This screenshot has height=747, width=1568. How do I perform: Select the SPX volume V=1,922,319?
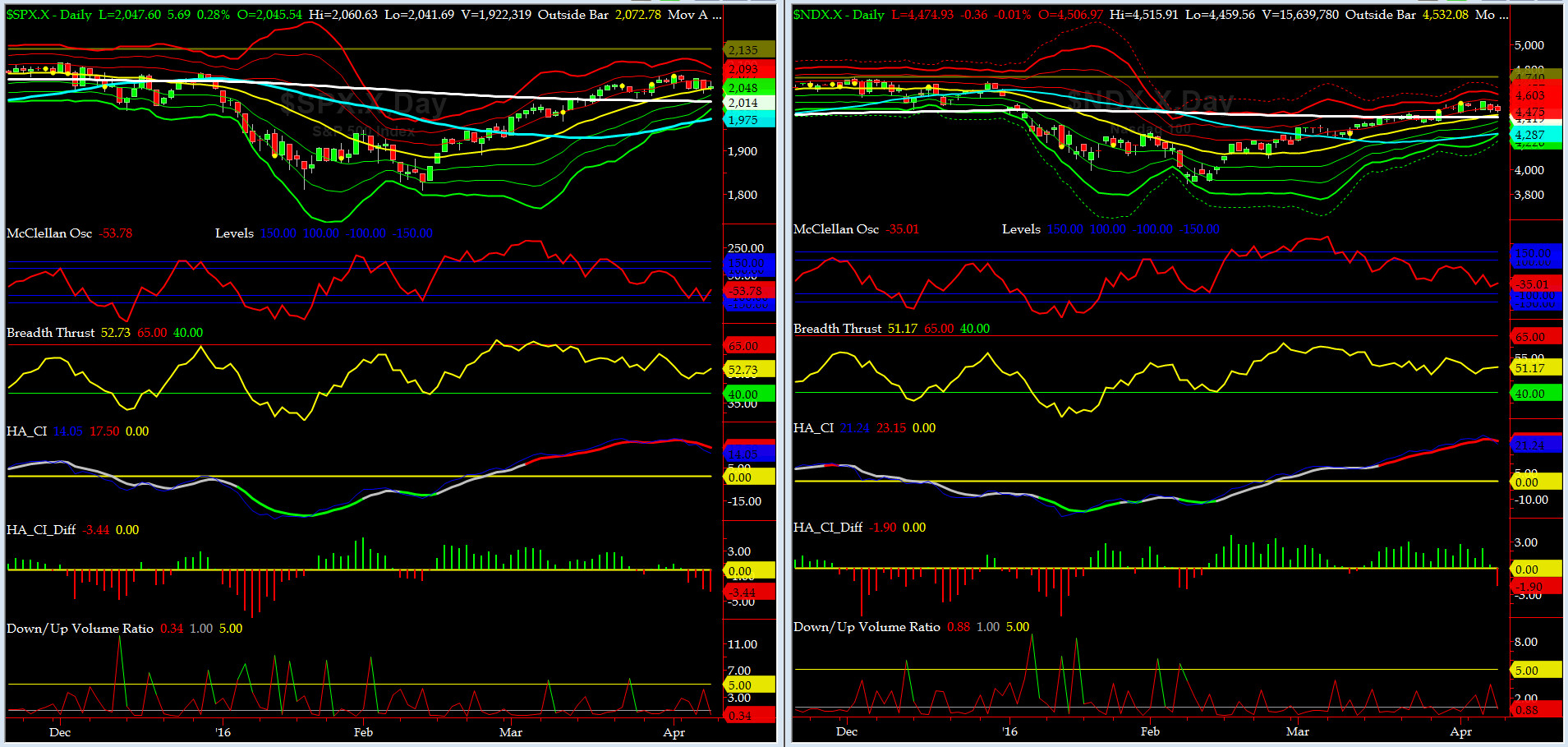(x=496, y=15)
